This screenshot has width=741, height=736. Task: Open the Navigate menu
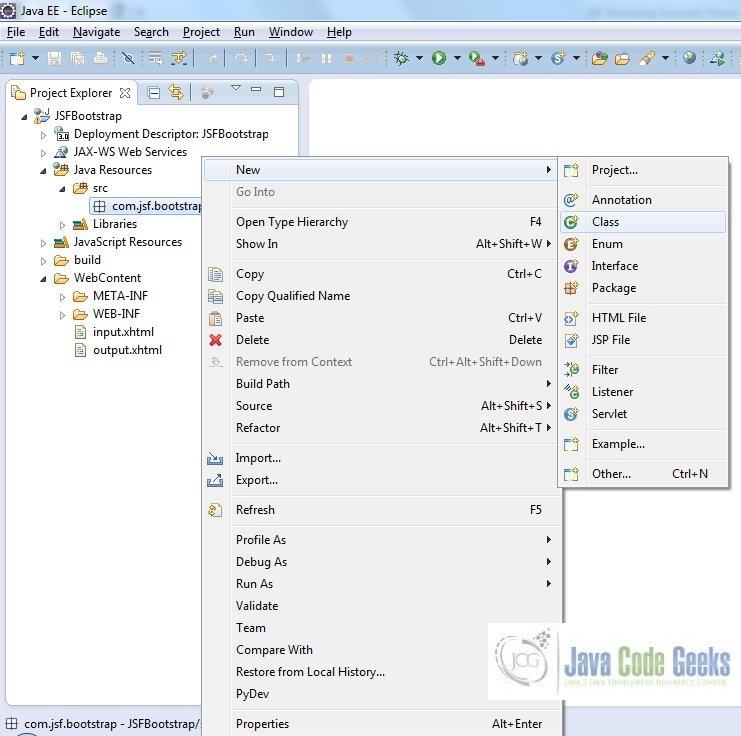coord(96,32)
